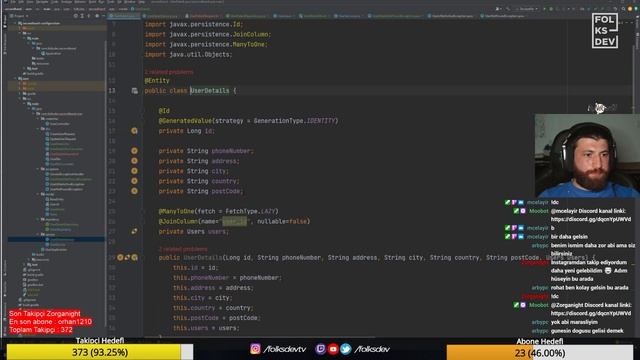
Task: Click the Twitch icon in the stream overlay
Action: coord(320,349)
